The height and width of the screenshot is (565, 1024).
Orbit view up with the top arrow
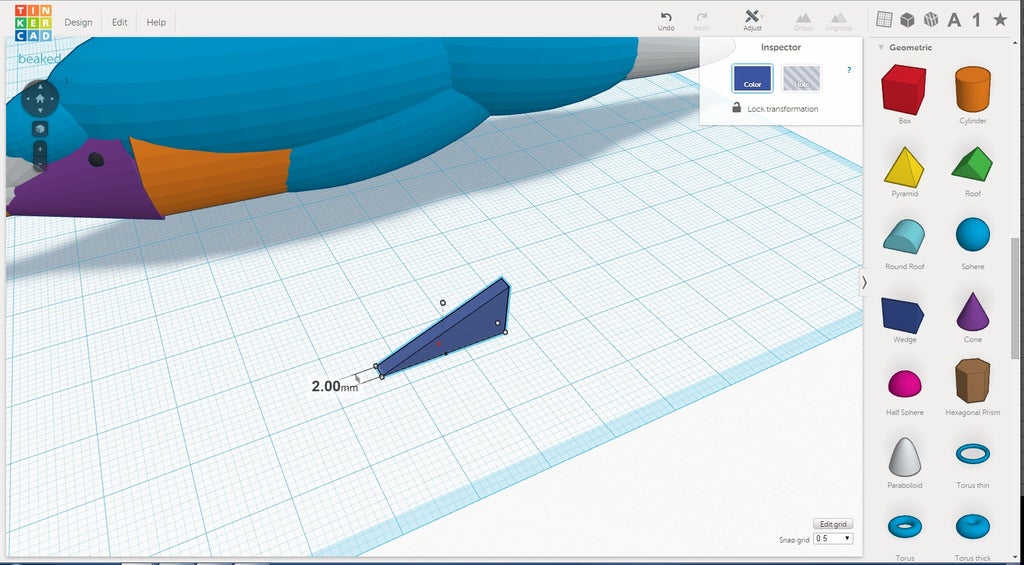click(x=40, y=86)
